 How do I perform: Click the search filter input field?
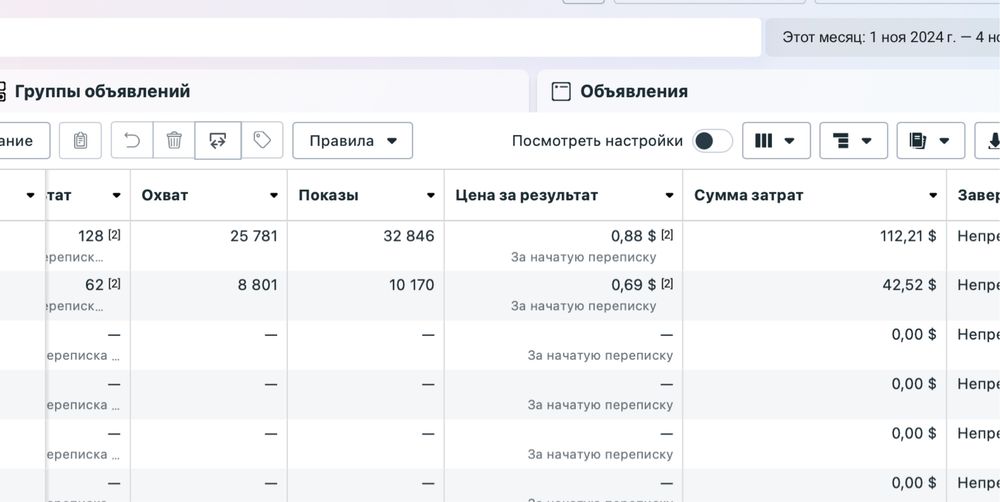[381, 37]
